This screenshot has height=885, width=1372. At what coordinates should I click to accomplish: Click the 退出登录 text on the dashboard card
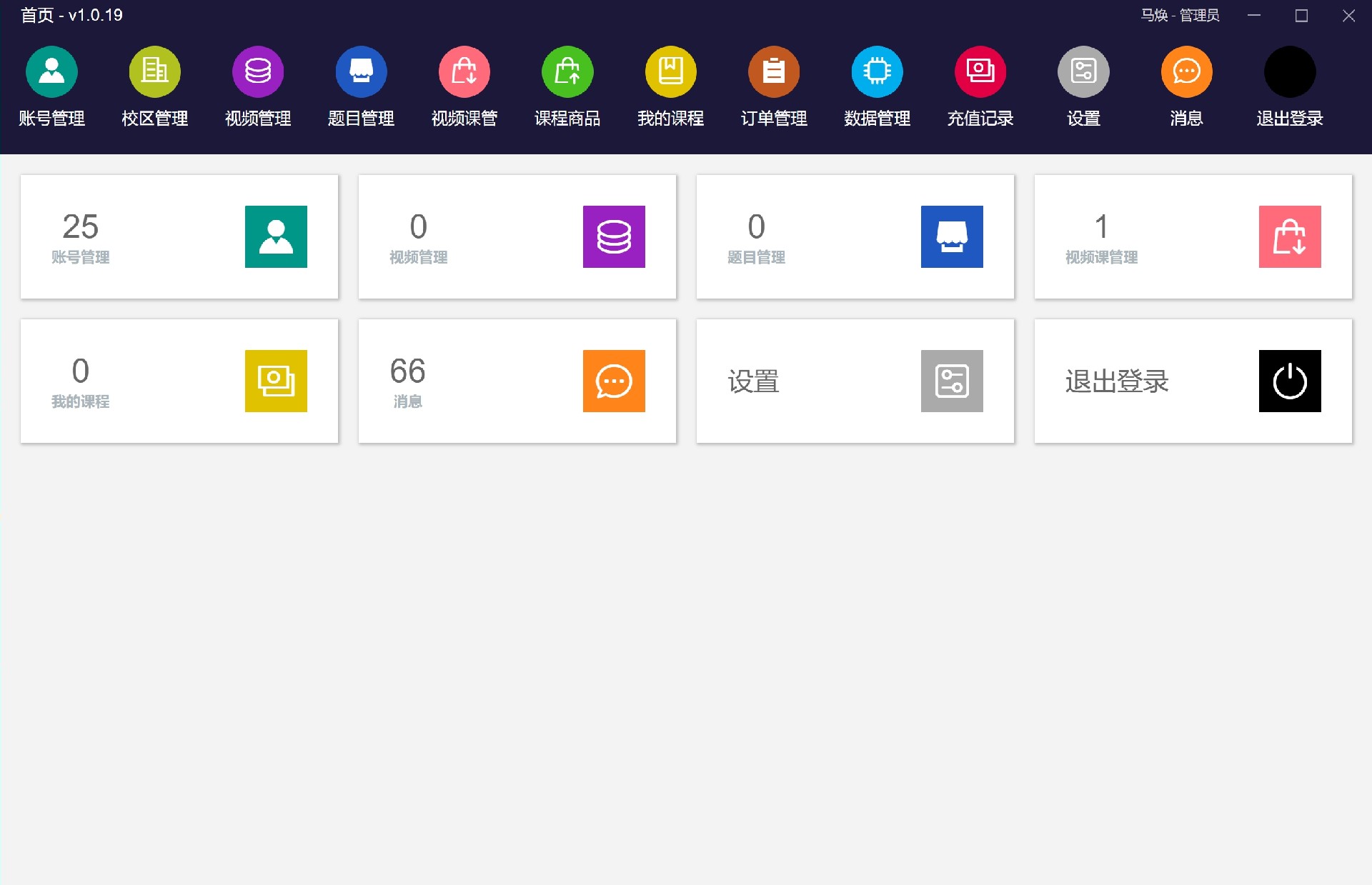coord(1116,381)
